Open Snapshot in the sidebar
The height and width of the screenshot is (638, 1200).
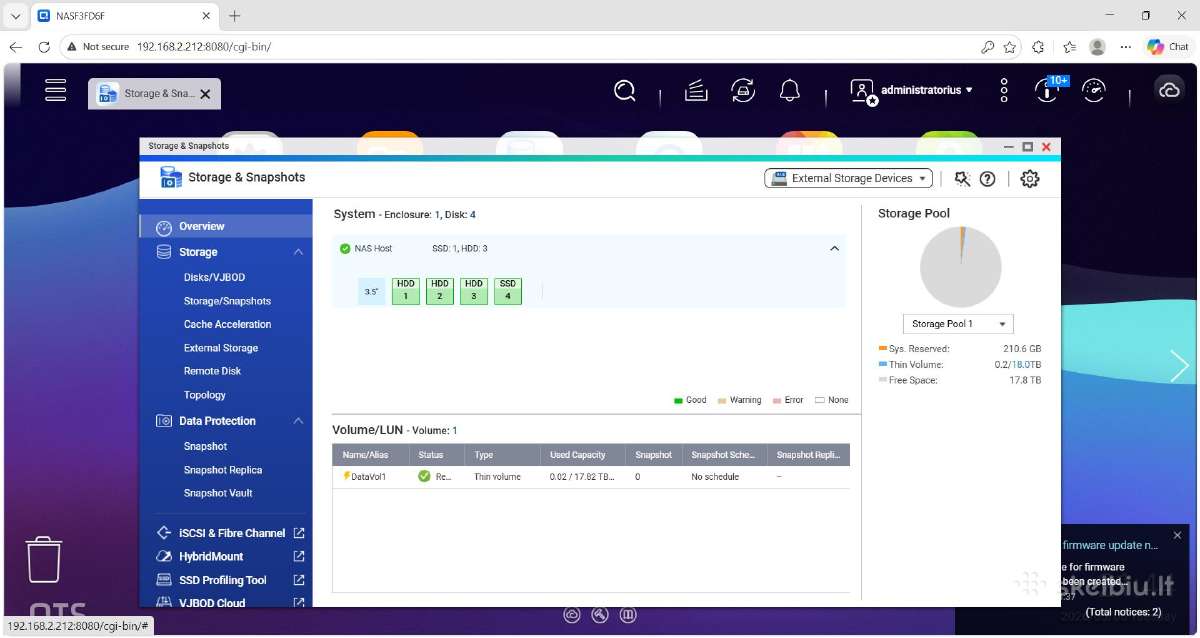205,446
